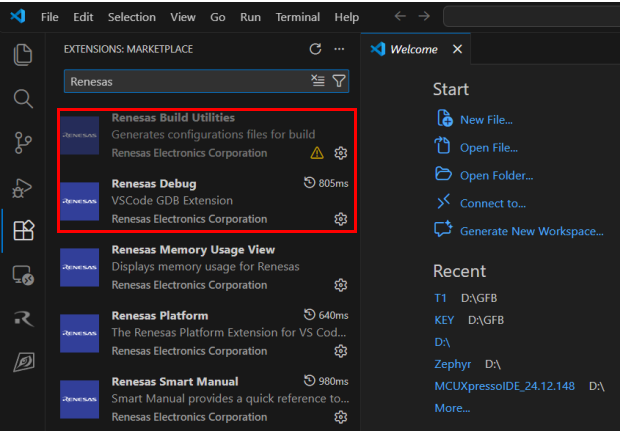The width and height of the screenshot is (621, 432).
Task: Open manage gear for Renesas Memory Usage View
Action: click(x=341, y=285)
